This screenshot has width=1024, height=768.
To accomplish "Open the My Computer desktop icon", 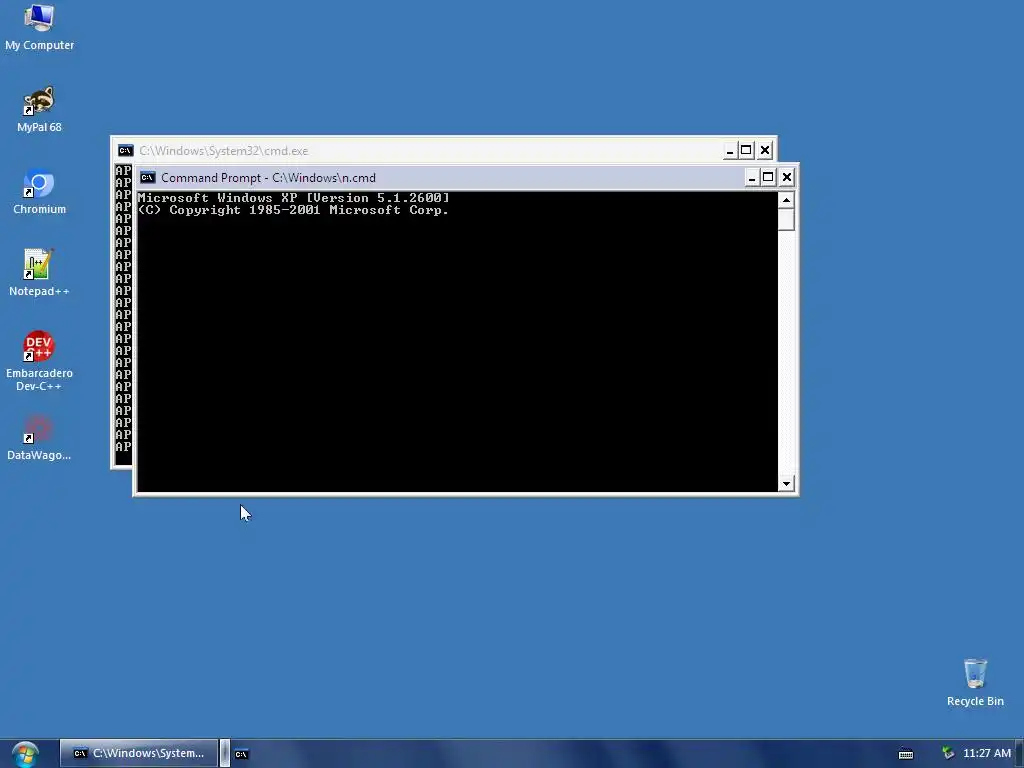I will click(39, 27).
